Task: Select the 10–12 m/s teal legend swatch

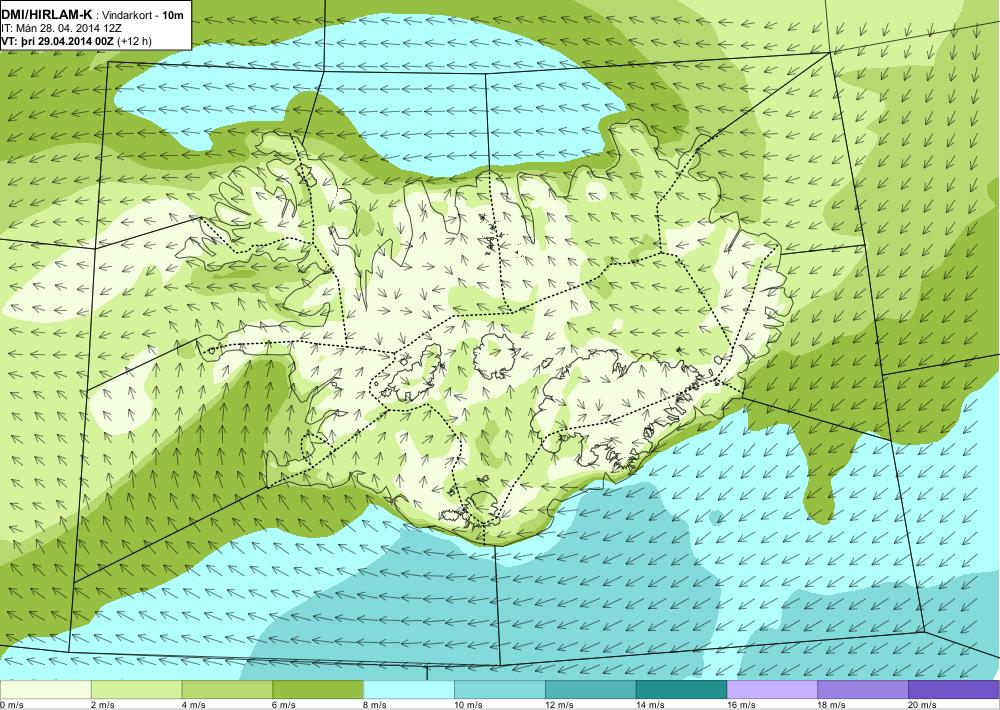Action: click(x=500, y=690)
